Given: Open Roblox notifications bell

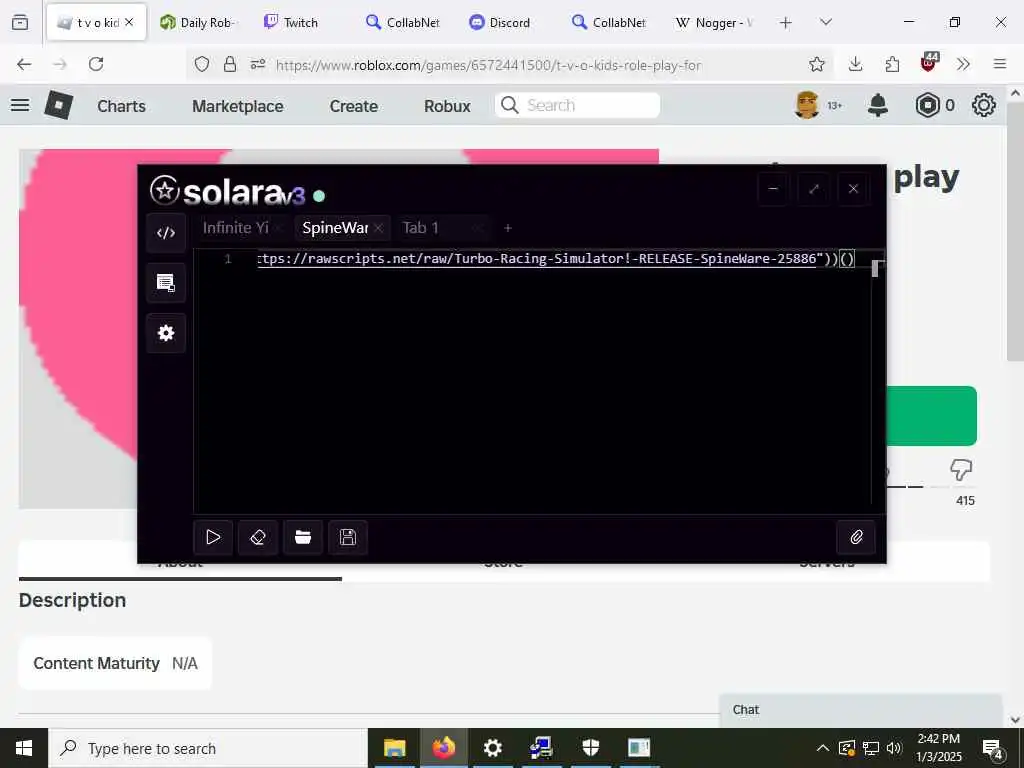Looking at the screenshot, I should point(878,105).
